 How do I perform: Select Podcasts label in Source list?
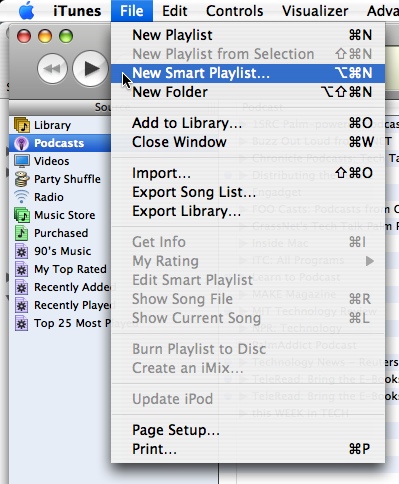click(x=59, y=143)
